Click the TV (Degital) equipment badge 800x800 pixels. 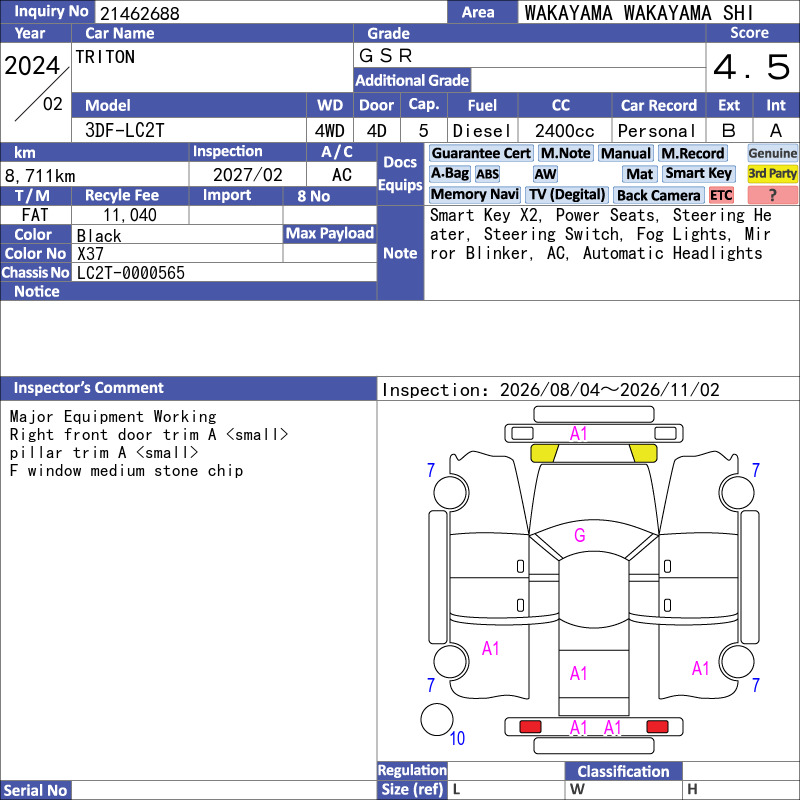[566, 194]
